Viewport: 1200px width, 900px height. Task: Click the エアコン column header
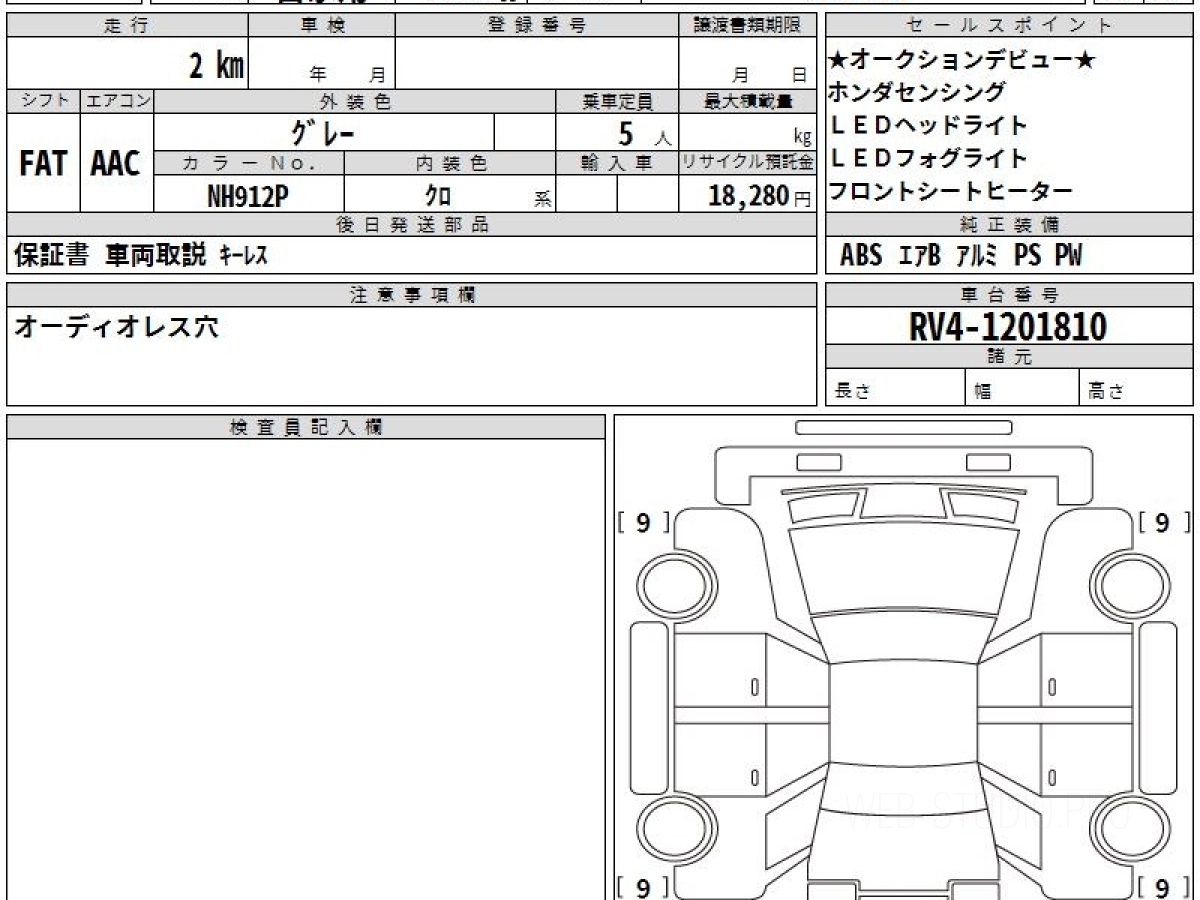(x=117, y=101)
